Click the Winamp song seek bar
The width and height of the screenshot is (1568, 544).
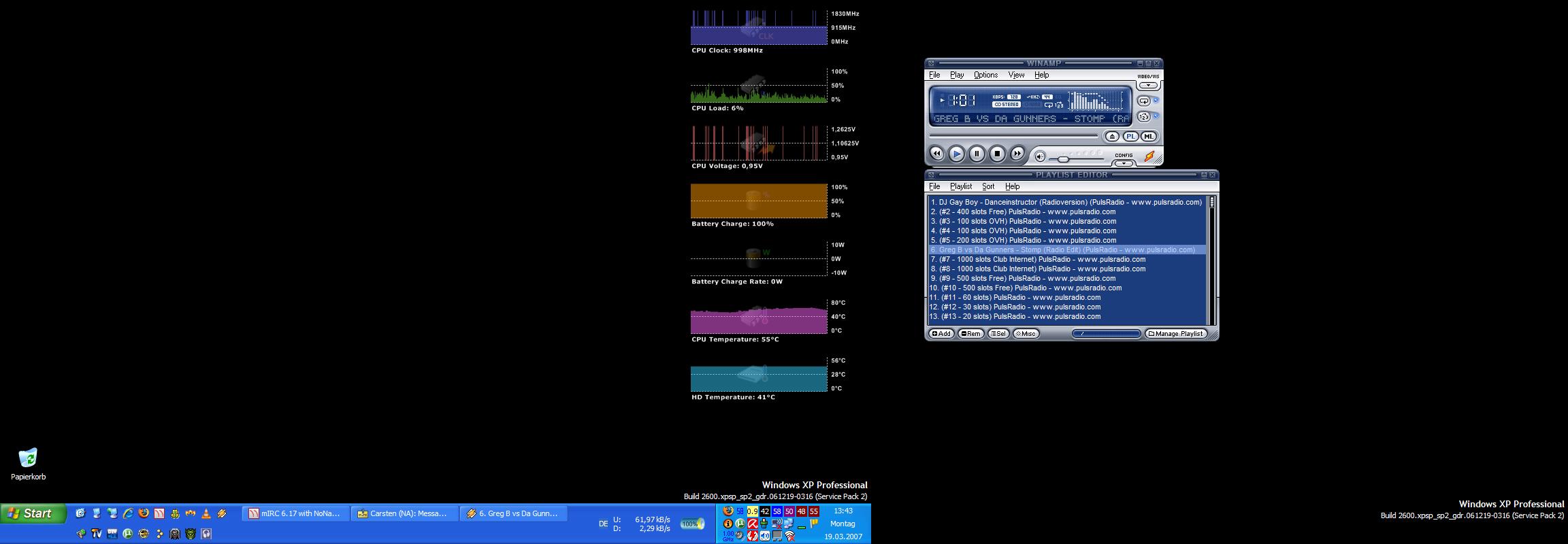[1013, 136]
